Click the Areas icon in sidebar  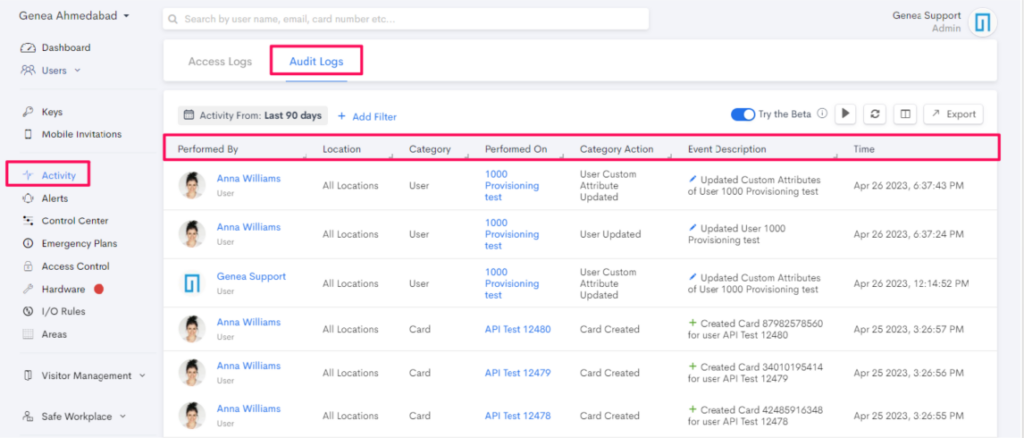tap(27, 334)
